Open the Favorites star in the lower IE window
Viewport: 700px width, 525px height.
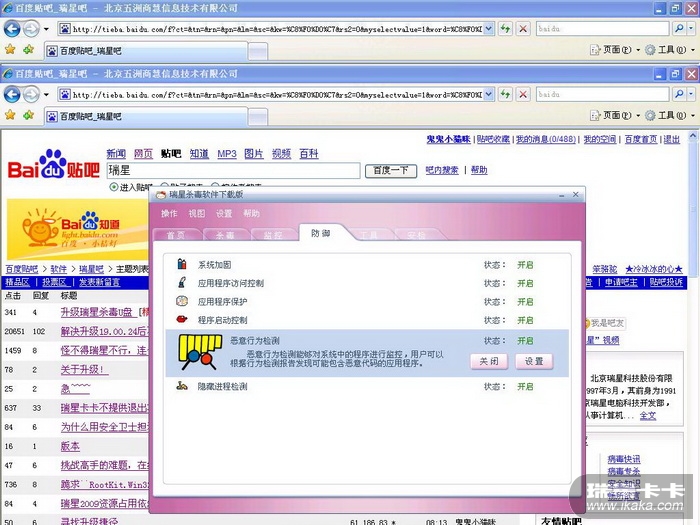tap(10, 115)
